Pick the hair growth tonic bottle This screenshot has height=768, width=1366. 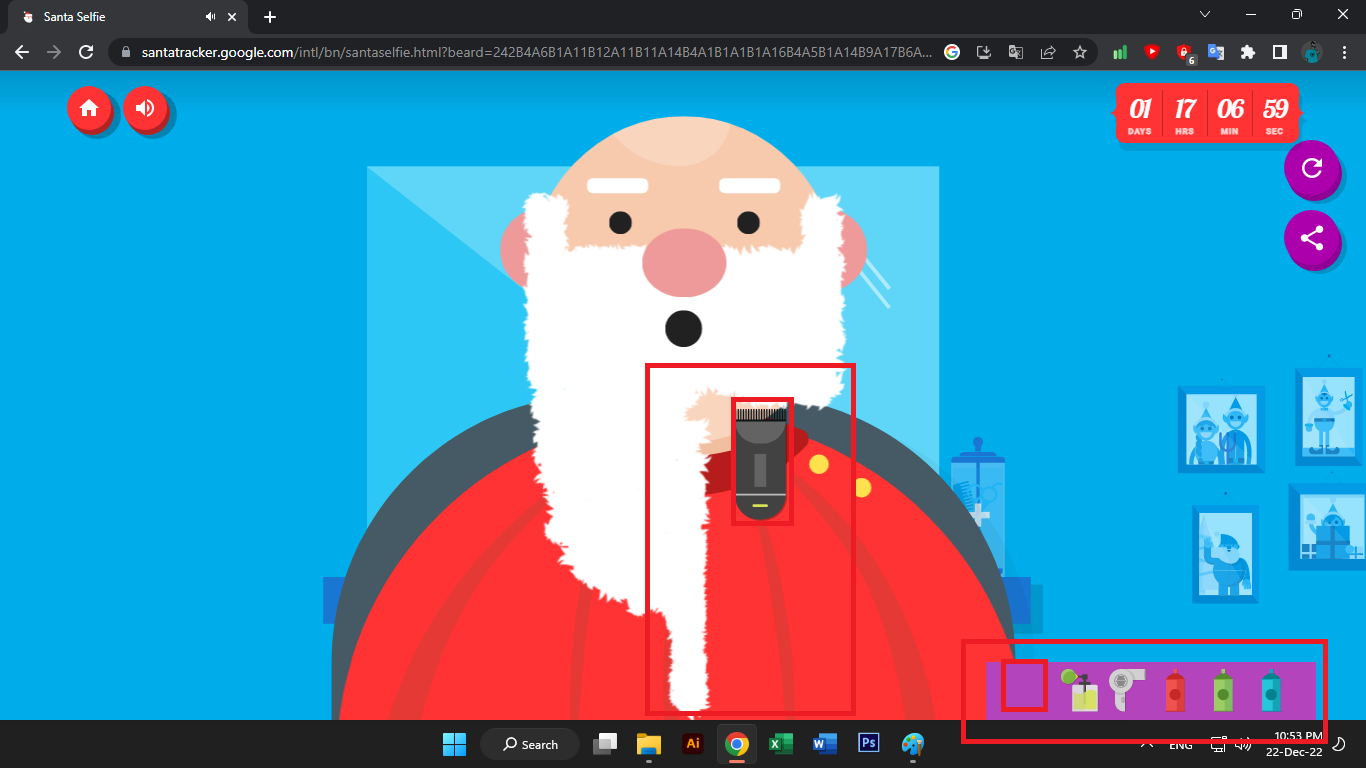click(1081, 690)
